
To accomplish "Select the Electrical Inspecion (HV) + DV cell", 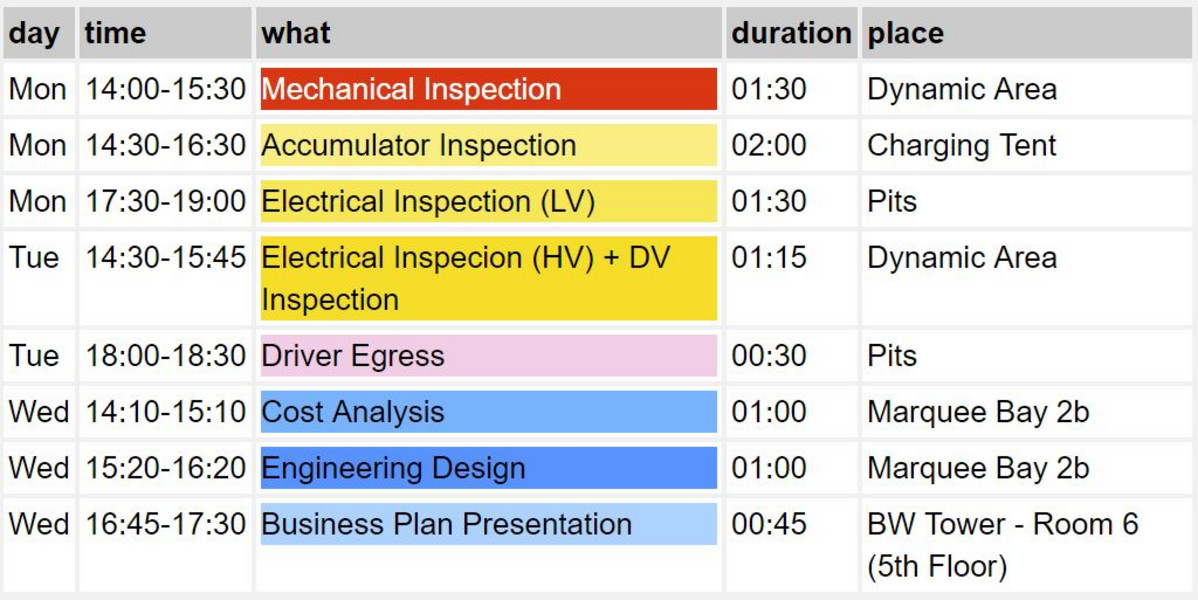I will (x=488, y=278).
